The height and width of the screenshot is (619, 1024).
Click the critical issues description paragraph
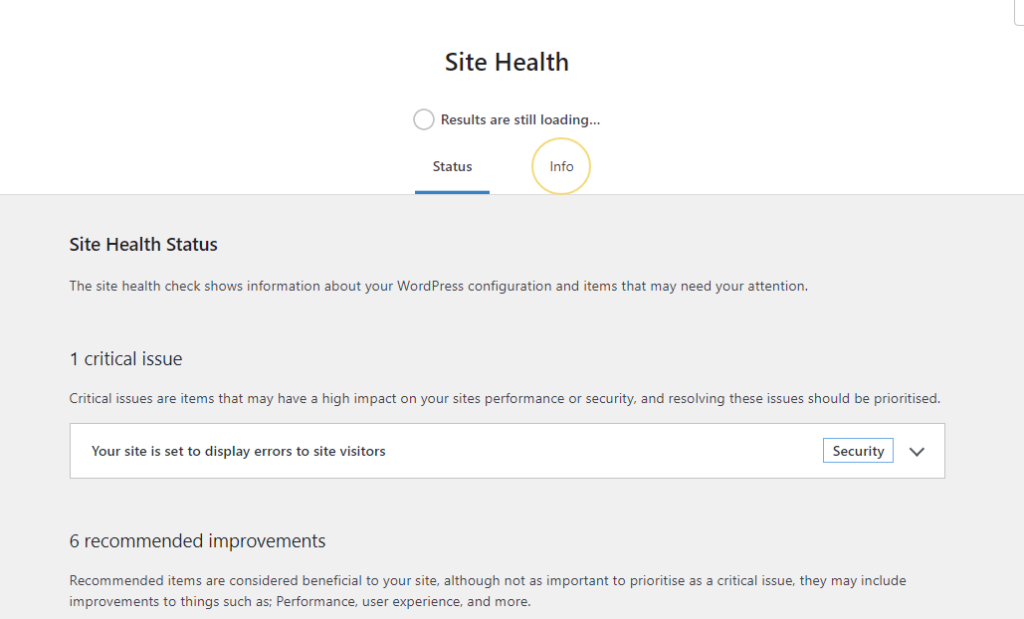pyautogui.click(x=504, y=398)
